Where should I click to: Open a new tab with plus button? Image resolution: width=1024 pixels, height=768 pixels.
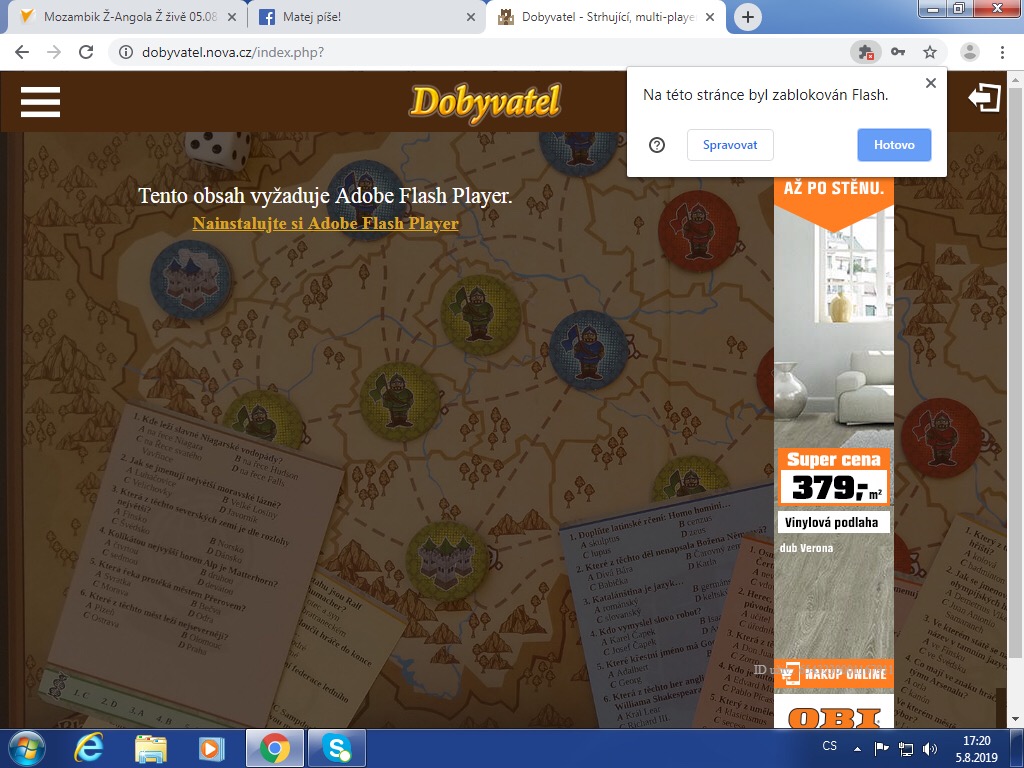point(748,17)
